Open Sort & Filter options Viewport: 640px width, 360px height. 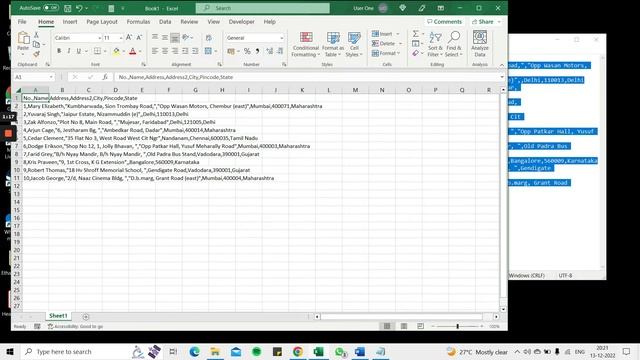tap(435, 44)
